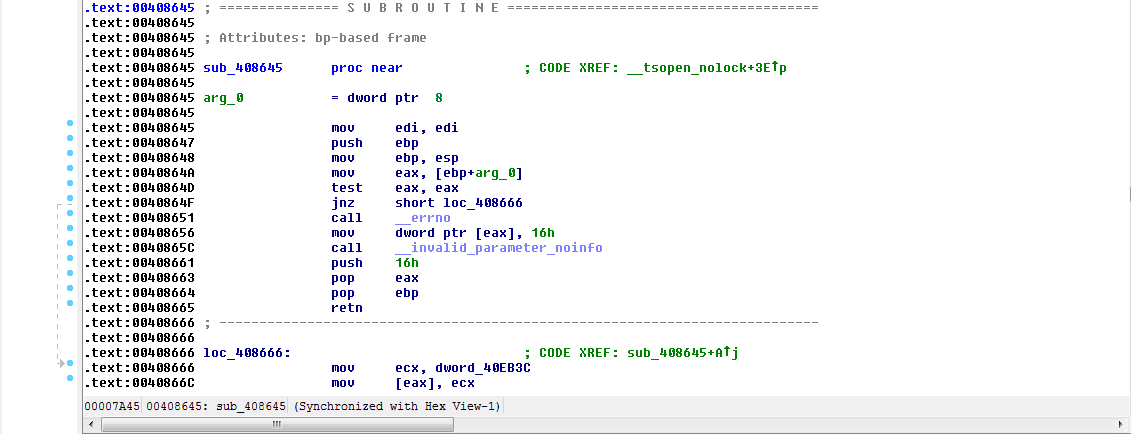Viewport: 1131px width, 434px height.
Task: Click breakpoint dot at mov ecx, dword_40EB3C
Action: pyautogui.click(x=70, y=363)
